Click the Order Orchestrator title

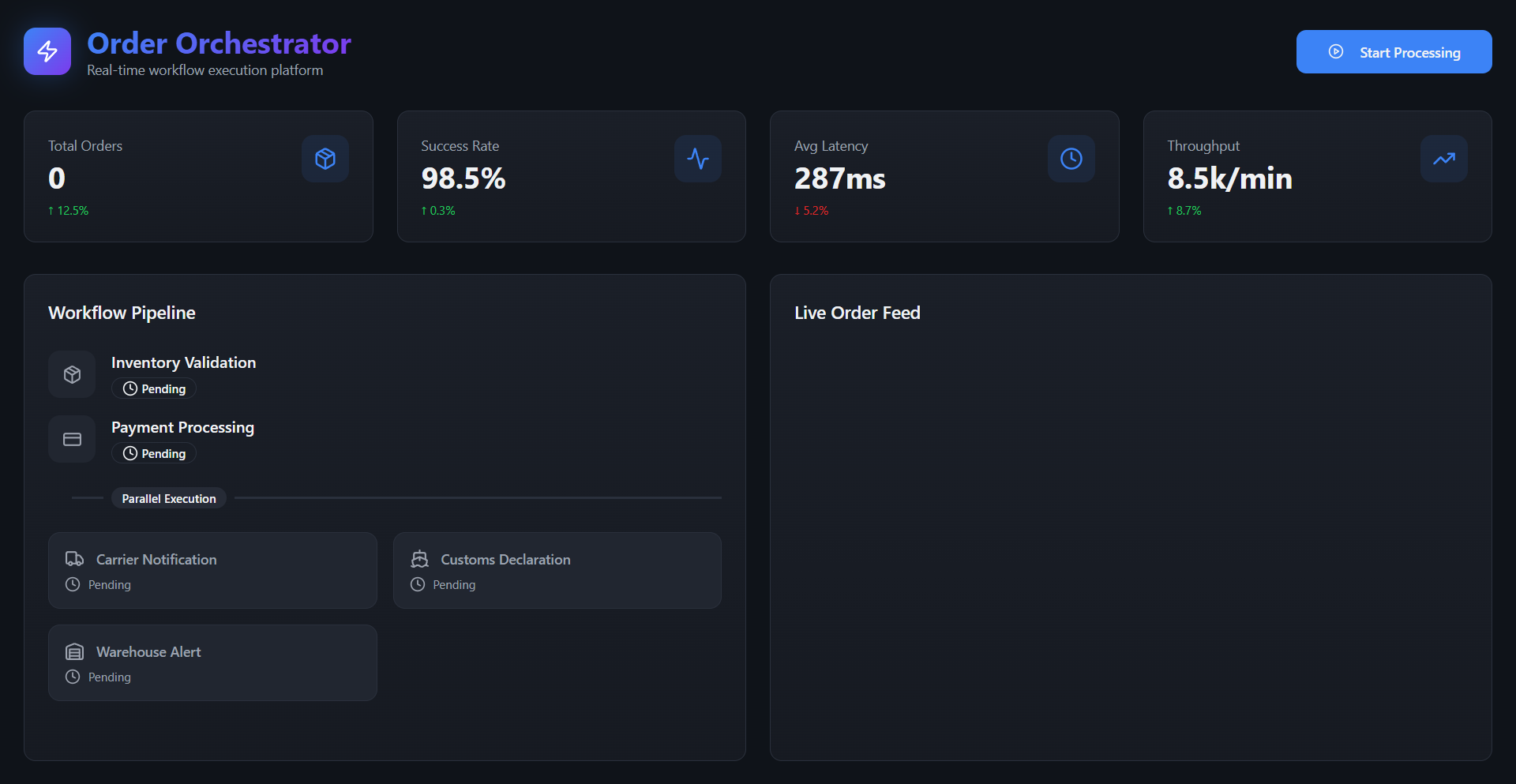pos(219,43)
